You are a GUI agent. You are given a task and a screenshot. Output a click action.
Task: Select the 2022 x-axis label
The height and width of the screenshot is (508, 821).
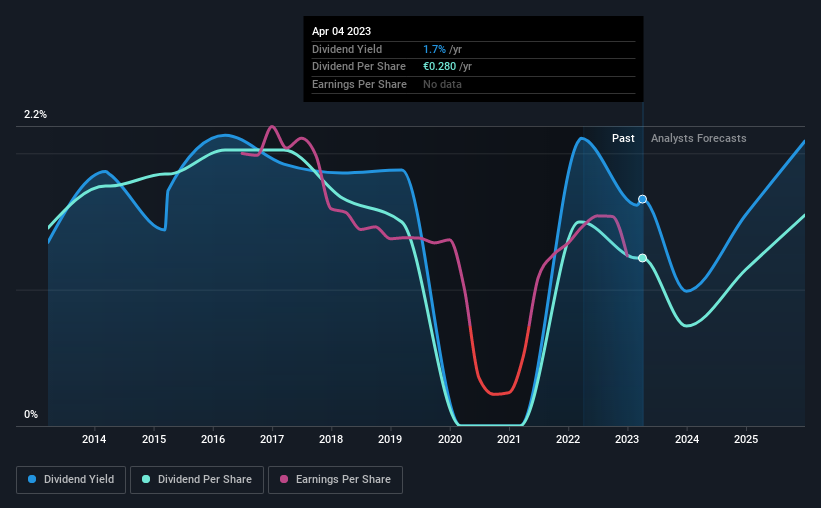pos(568,439)
